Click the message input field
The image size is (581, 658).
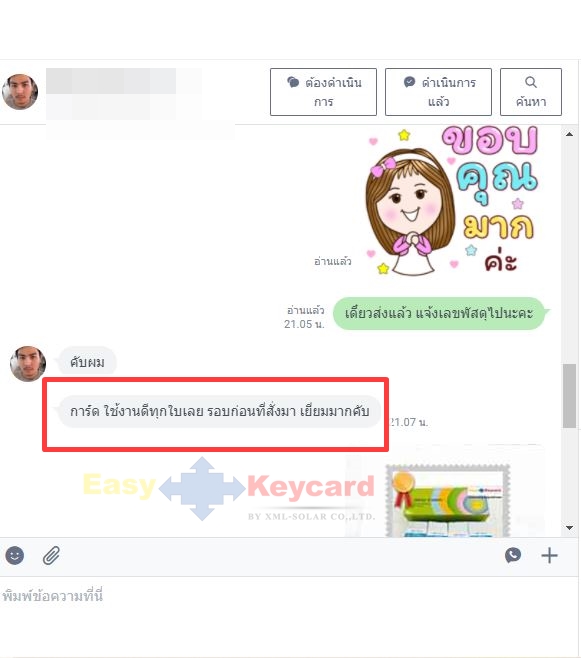pyautogui.click(x=289, y=615)
